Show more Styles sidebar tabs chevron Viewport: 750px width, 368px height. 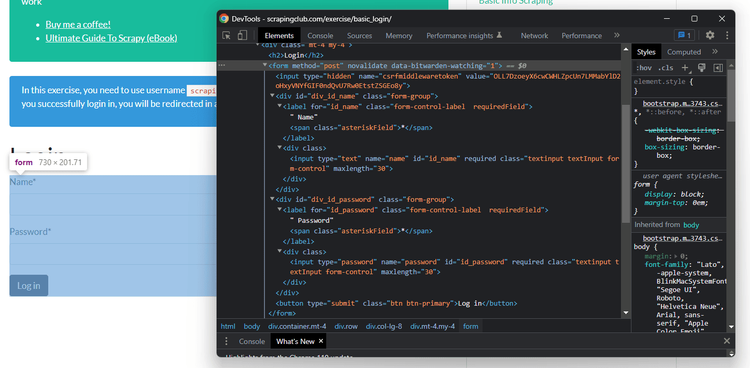tap(715, 52)
